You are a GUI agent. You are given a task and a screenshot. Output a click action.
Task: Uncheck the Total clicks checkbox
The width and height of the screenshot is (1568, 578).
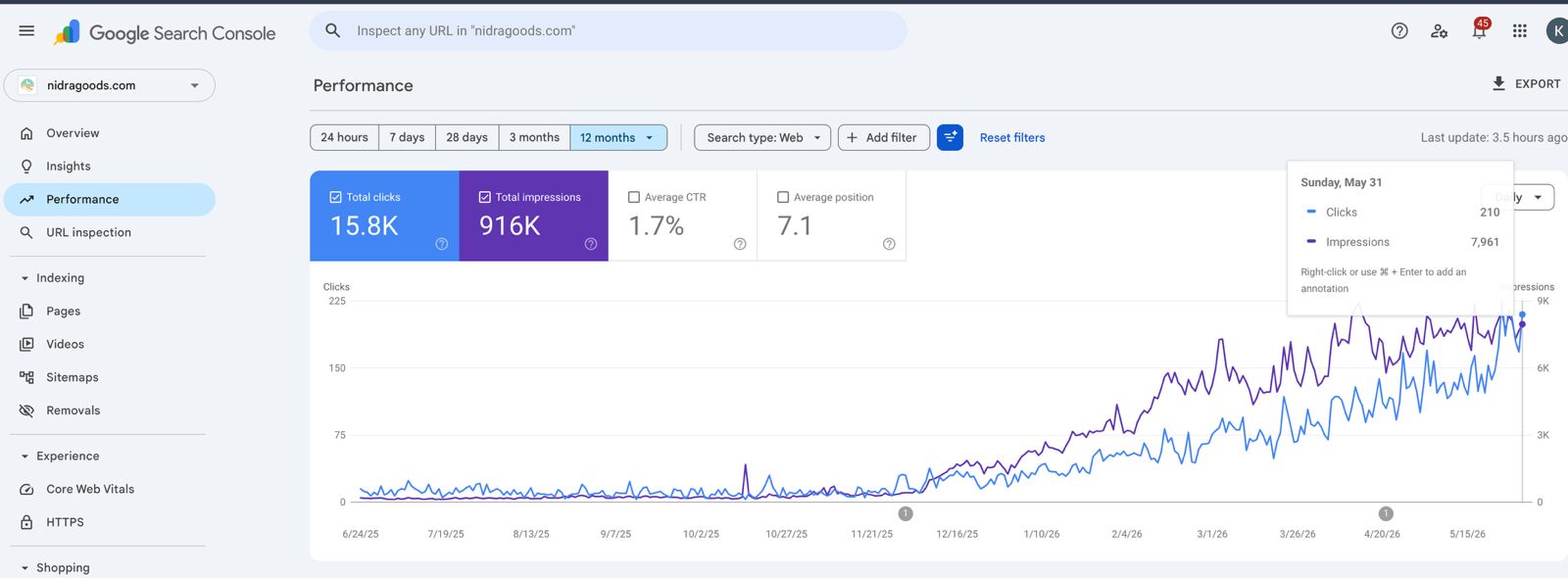[336, 197]
